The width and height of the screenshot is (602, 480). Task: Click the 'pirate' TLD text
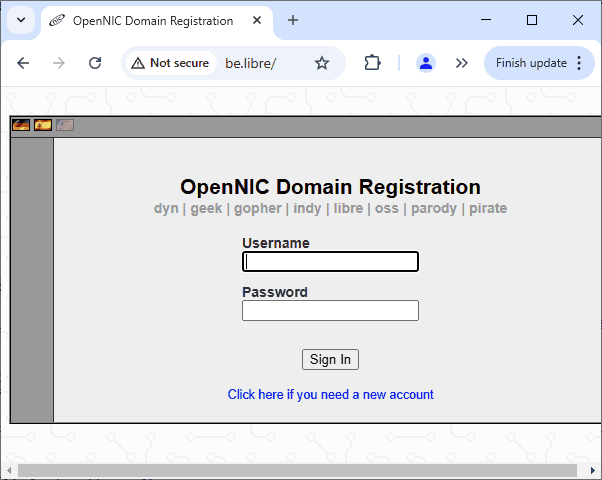tap(488, 209)
